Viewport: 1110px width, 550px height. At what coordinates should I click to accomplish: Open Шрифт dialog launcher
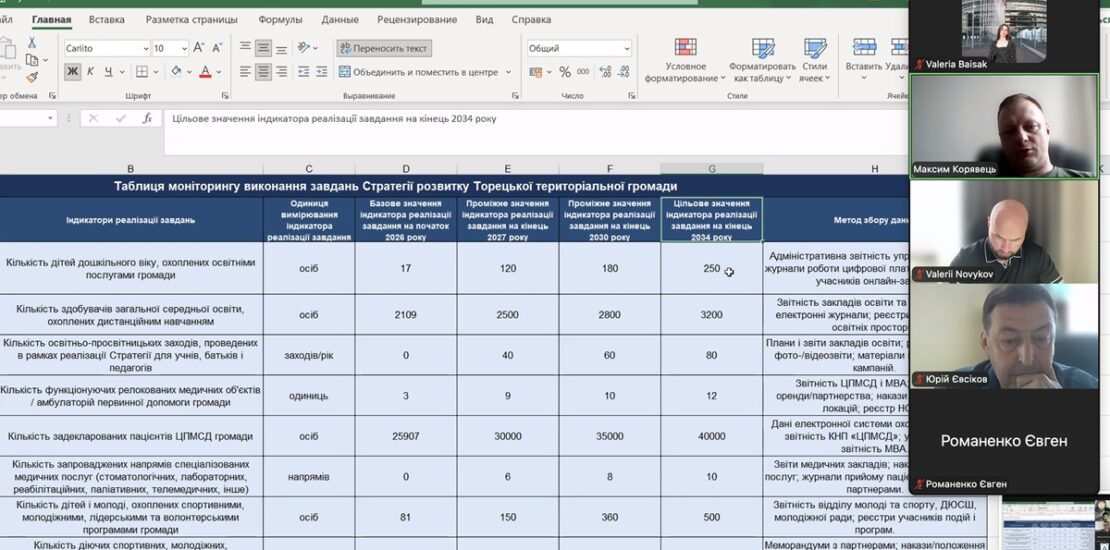[x=225, y=96]
